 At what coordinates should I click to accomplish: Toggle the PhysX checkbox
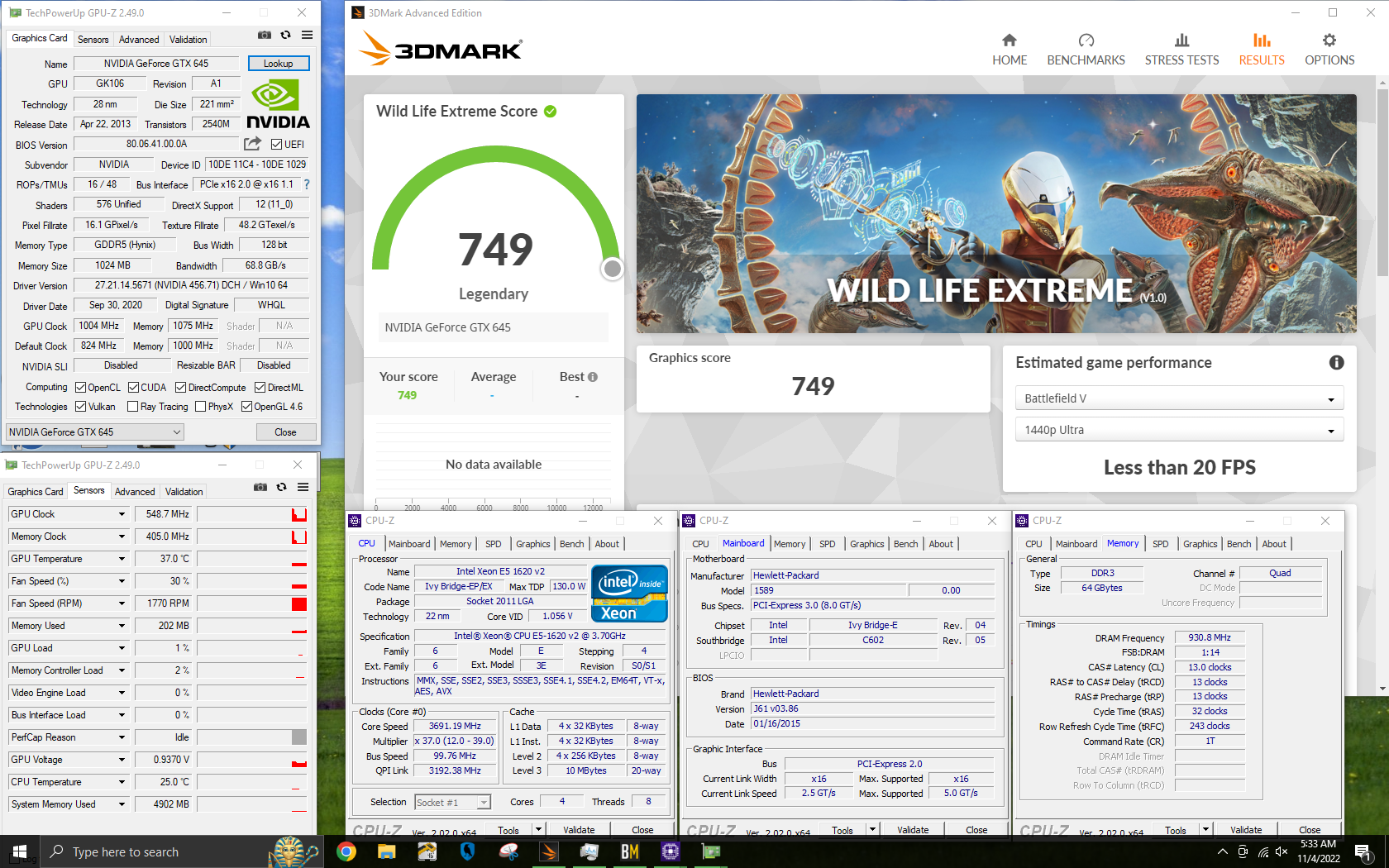200,406
